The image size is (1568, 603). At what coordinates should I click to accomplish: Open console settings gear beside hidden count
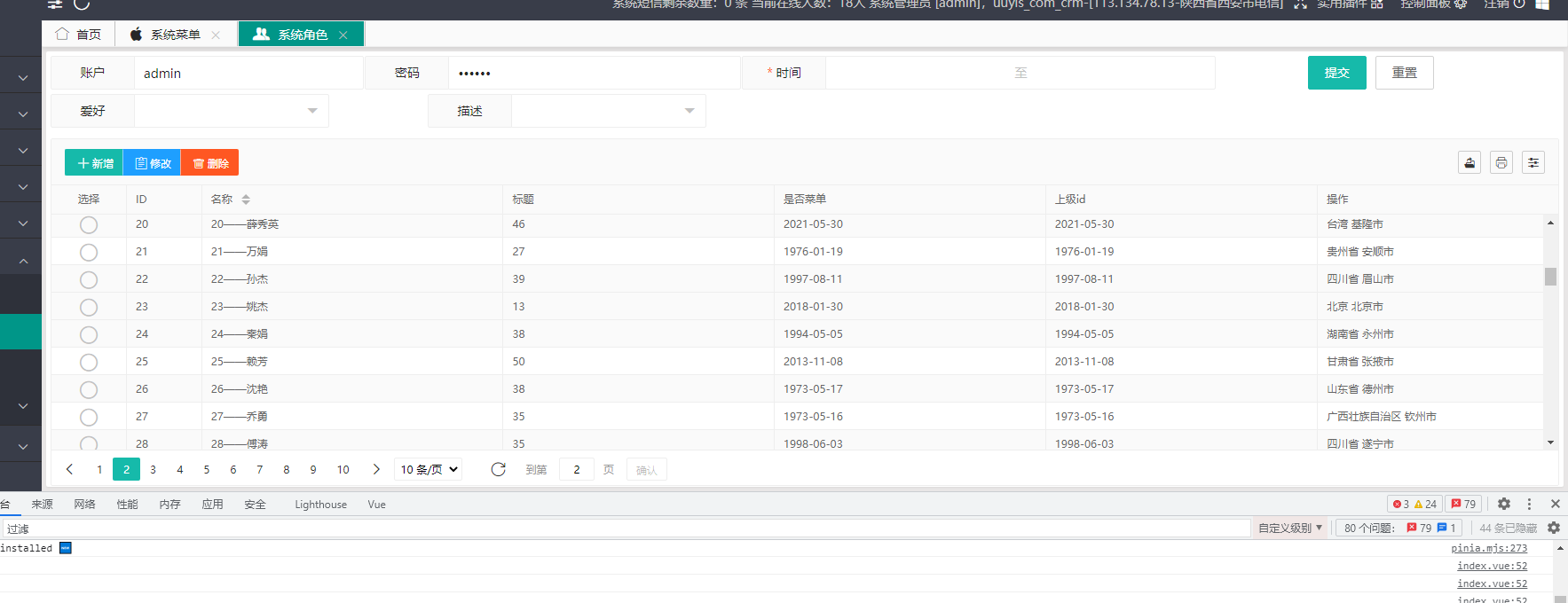pyautogui.click(x=1554, y=528)
